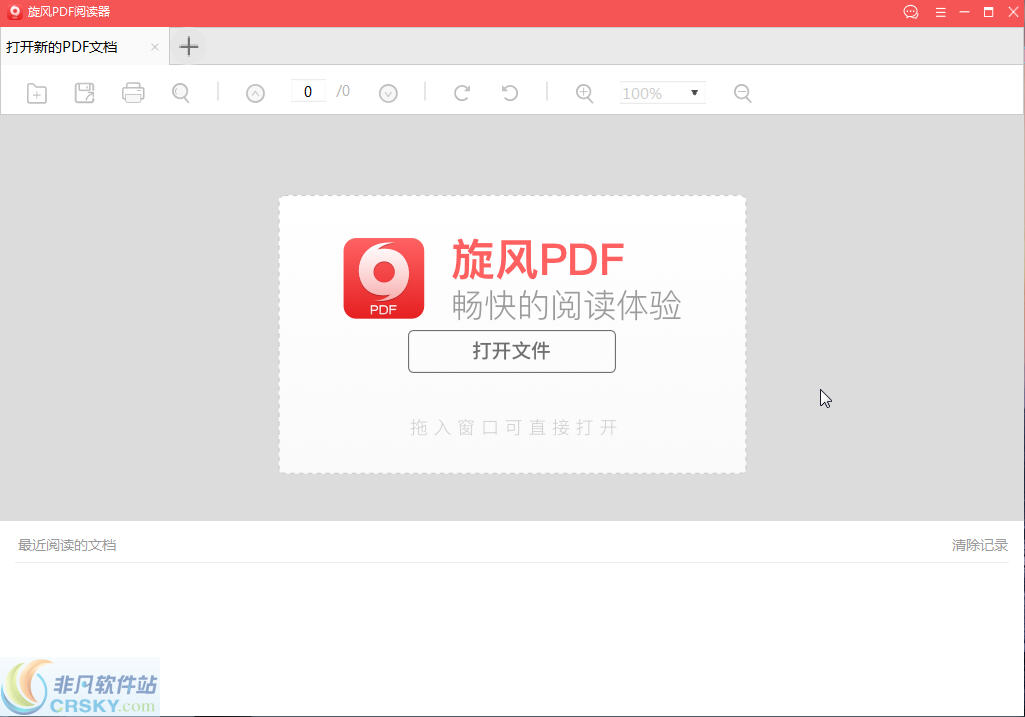
Task: Click the 拖入窗口可直接打开 hint text
Action: coord(514,427)
